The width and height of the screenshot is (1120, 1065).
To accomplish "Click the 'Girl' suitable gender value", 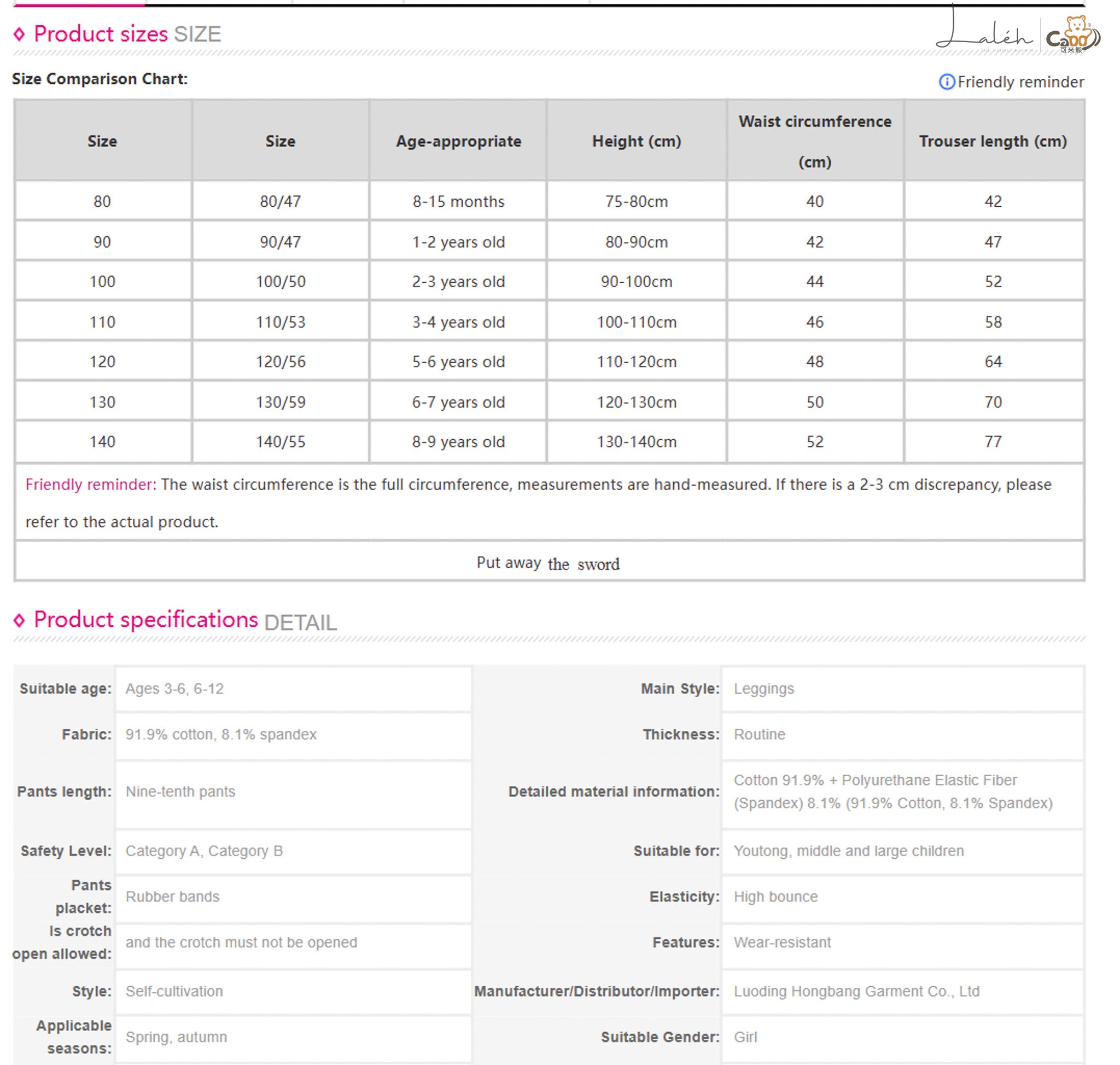I will [x=745, y=1037].
